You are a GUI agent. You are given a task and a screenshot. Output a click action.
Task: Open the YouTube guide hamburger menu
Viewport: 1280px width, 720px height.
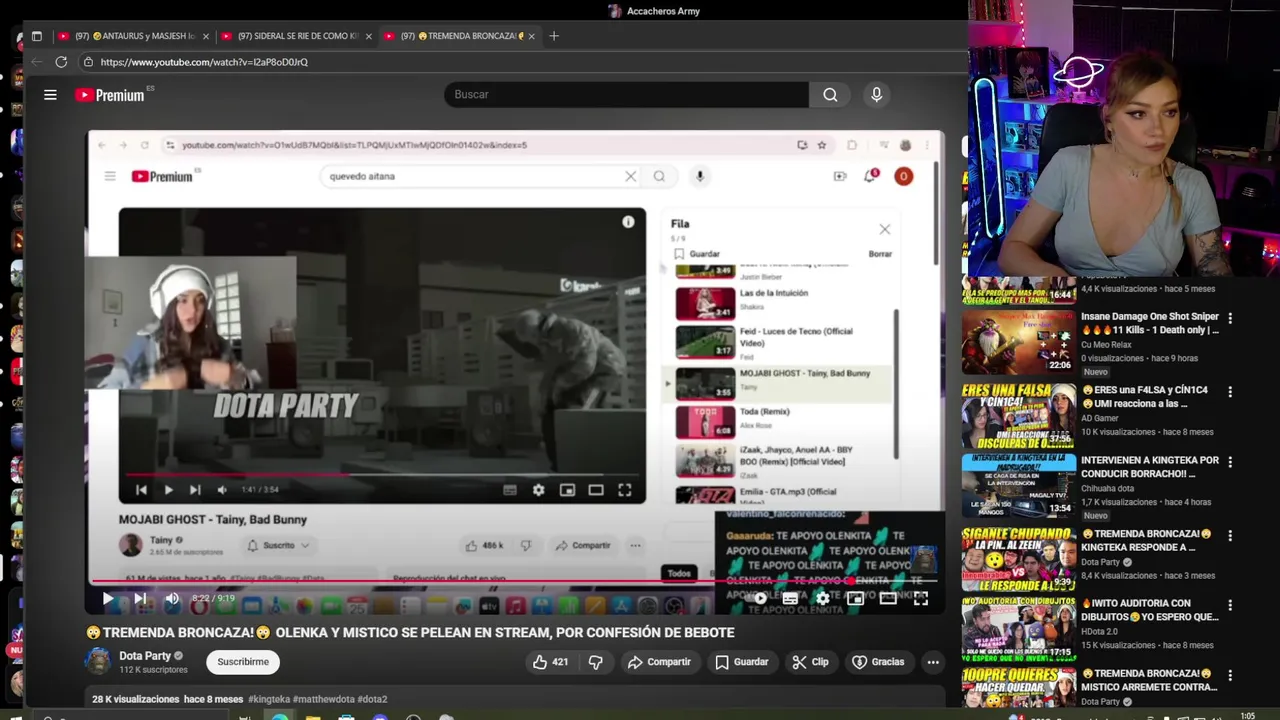coord(50,95)
